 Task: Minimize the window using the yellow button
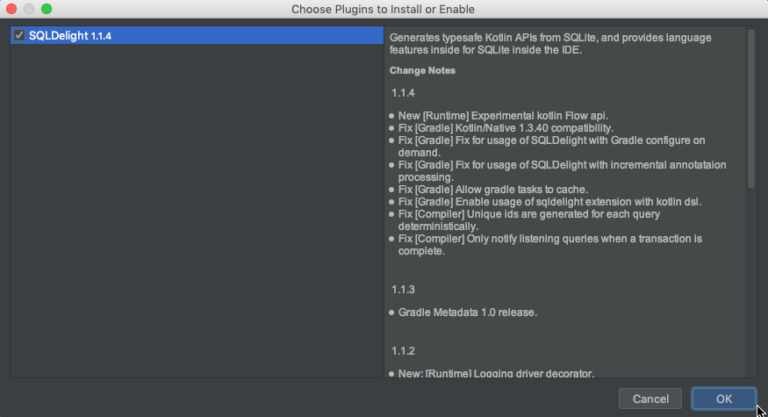point(29,9)
